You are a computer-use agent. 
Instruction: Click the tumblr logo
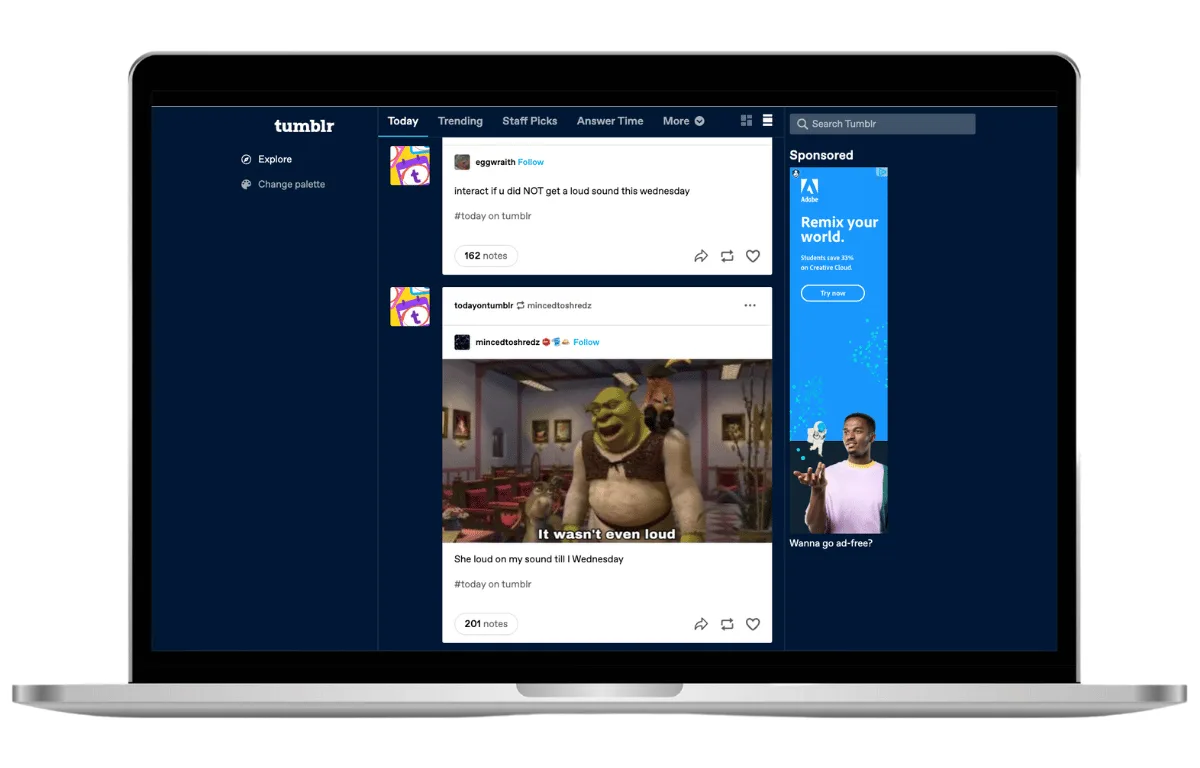(304, 126)
